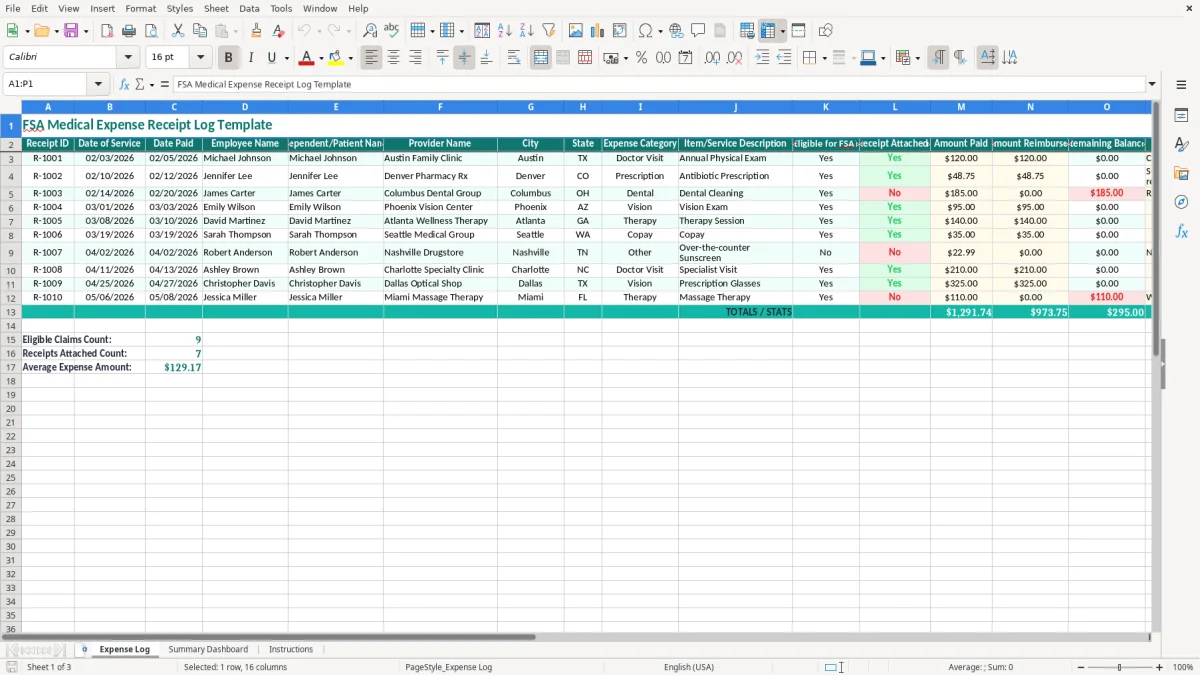Open the Sheet menu
The height and width of the screenshot is (675, 1200).
tap(216, 8)
